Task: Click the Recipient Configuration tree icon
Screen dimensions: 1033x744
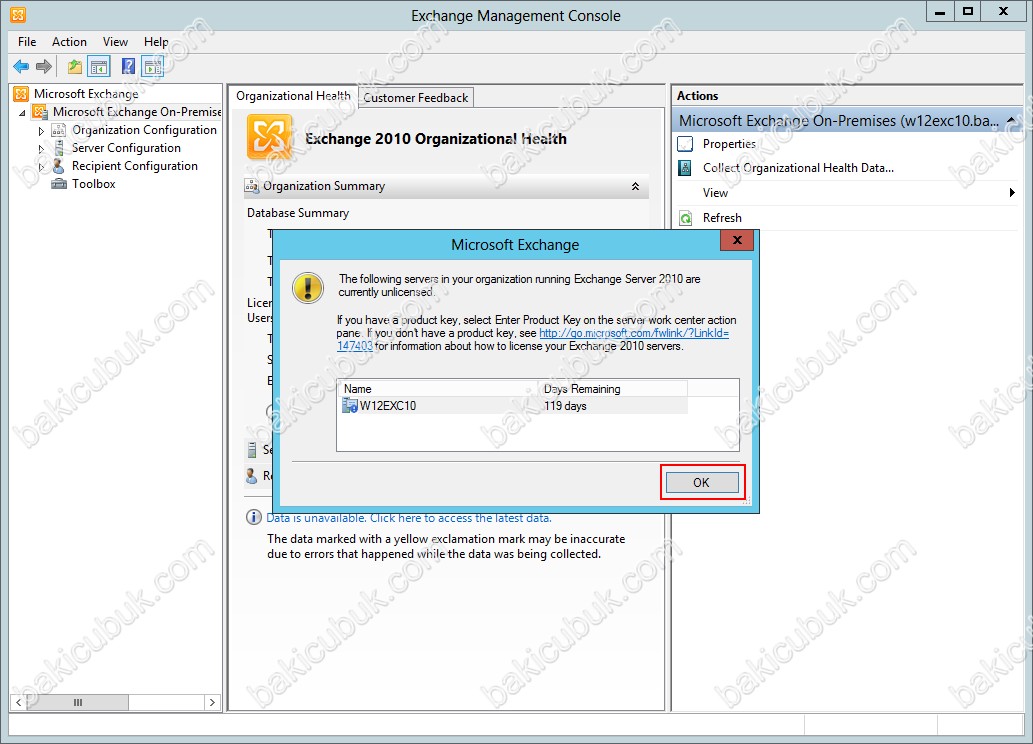Action: 58,165
